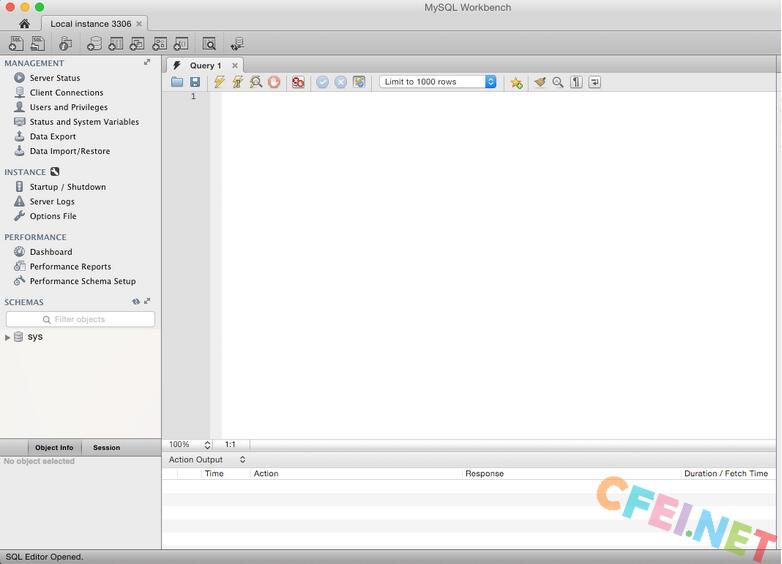The image size is (782, 564).
Task: Create a new schema icon
Action: (x=94, y=44)
